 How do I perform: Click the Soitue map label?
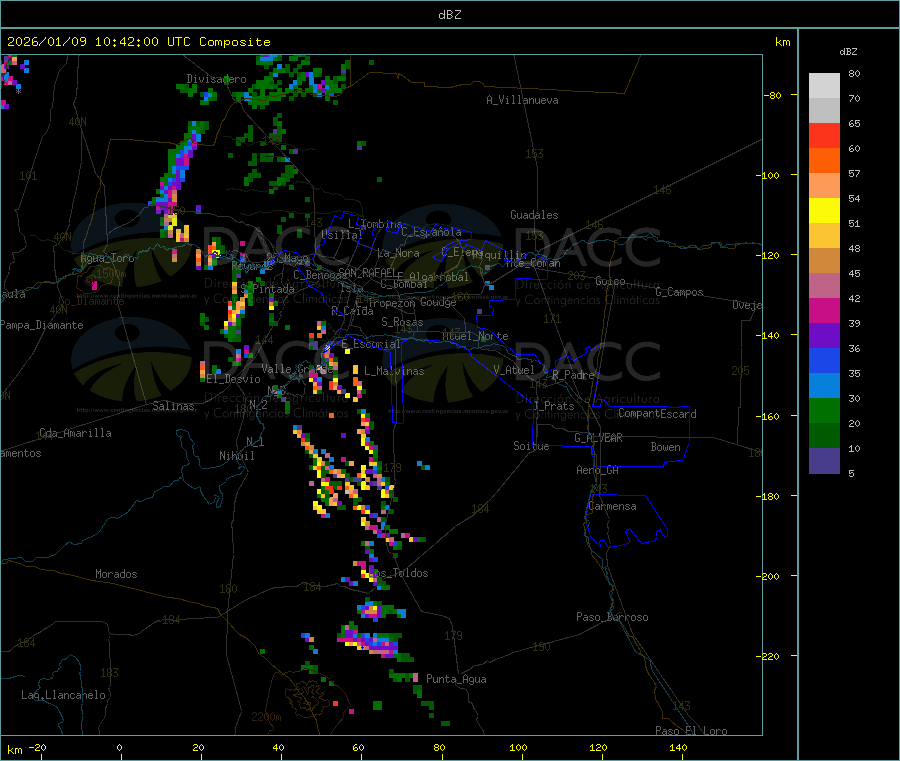532,446
